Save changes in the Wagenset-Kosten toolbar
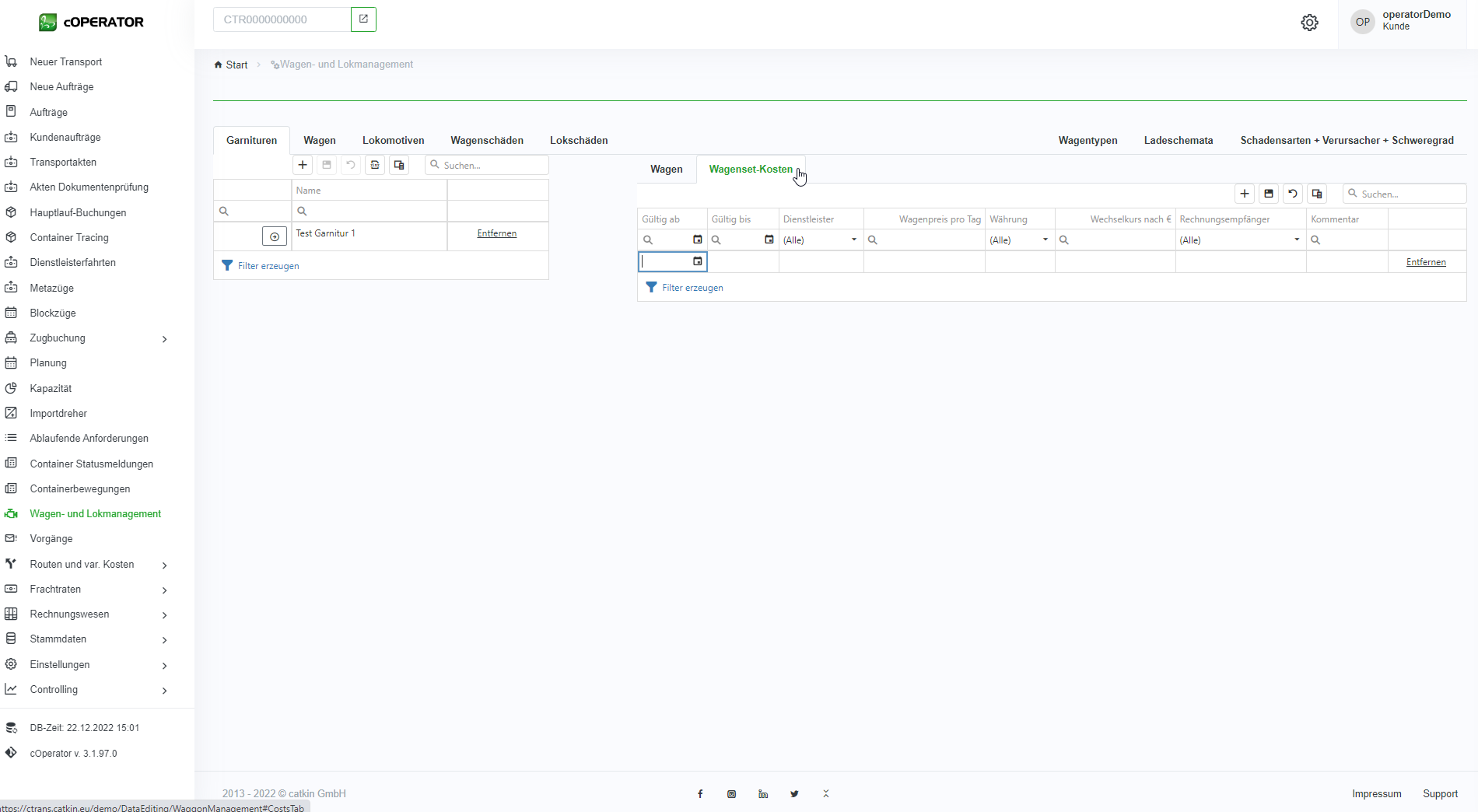1478x812 pixels. click(x=1269, y=194)
